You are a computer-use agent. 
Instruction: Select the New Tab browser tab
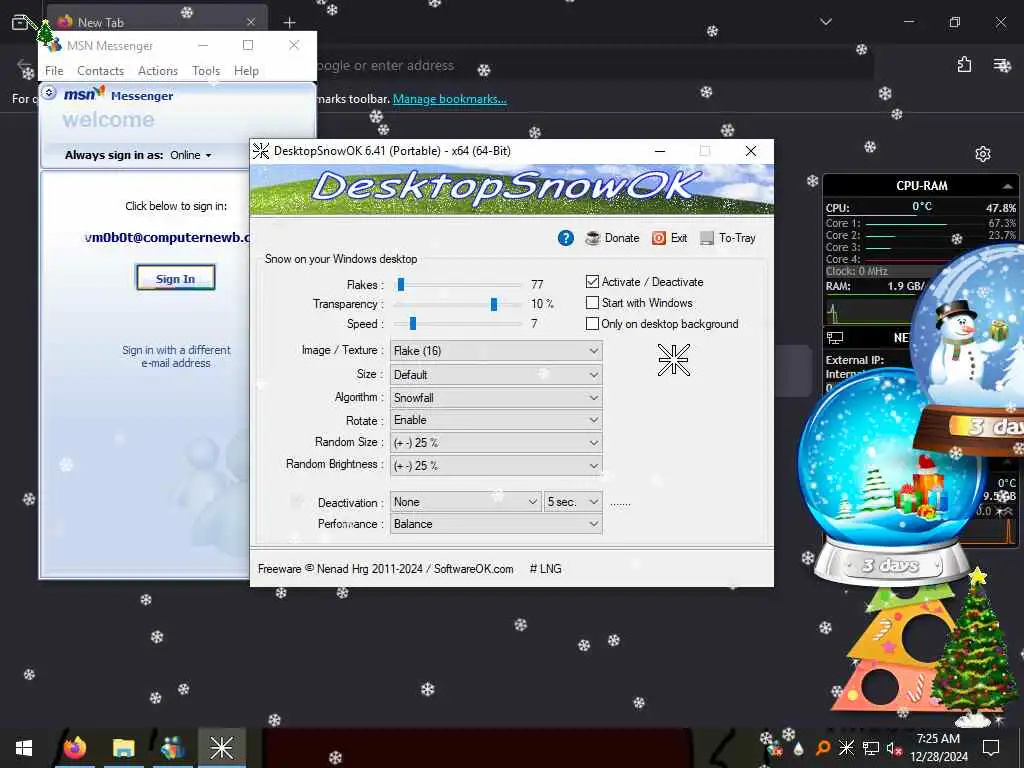click(x=157, y=22)
